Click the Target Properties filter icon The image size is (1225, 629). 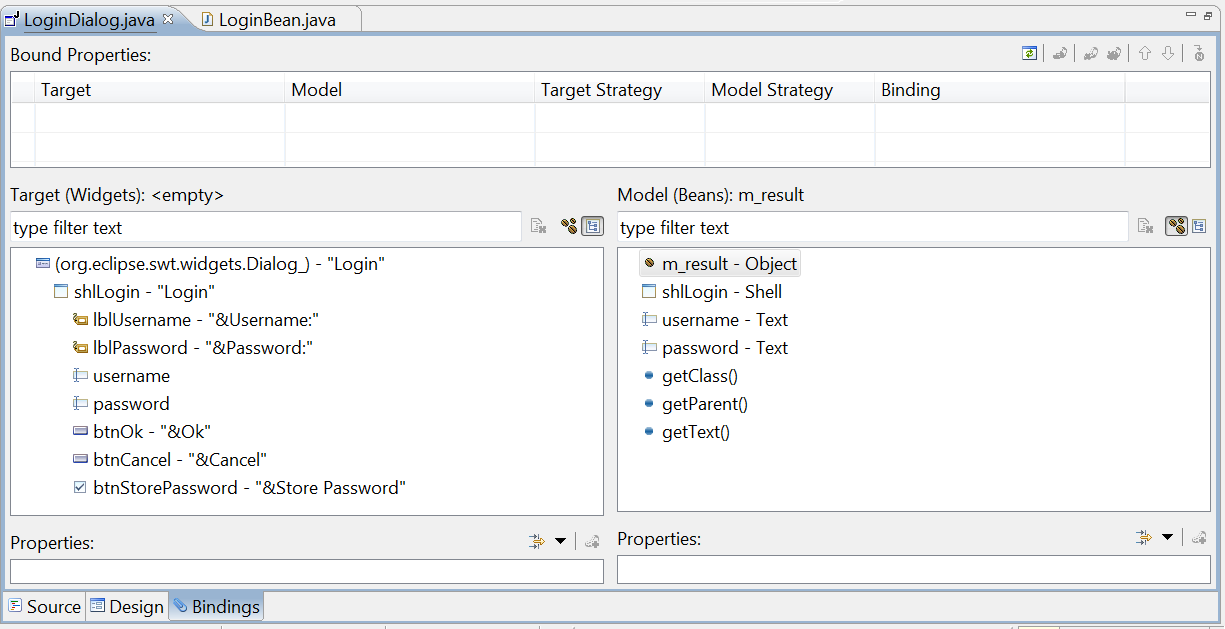(x=537, y=541)
